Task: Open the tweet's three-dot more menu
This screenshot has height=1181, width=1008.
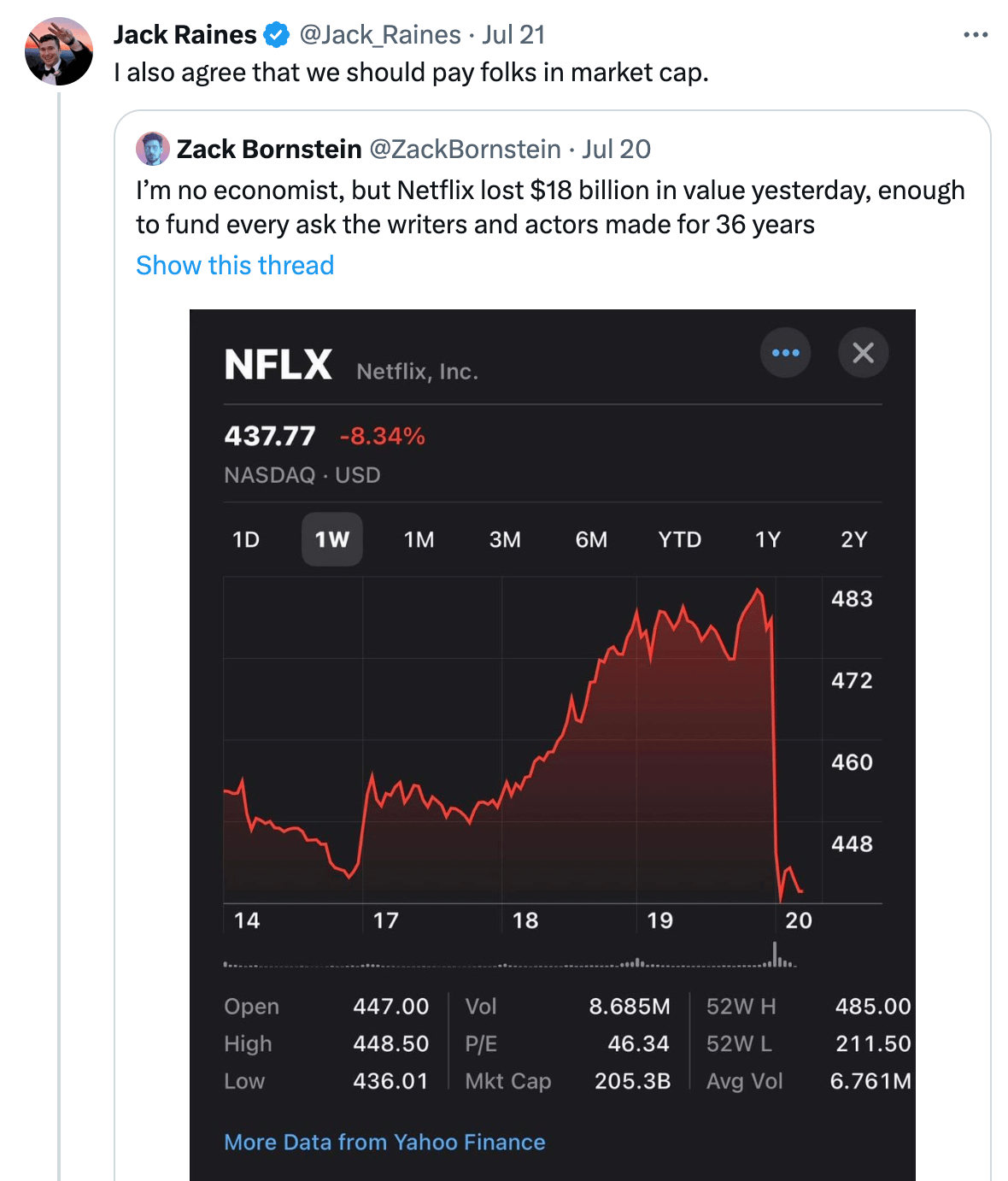Action: coord(975,35)
